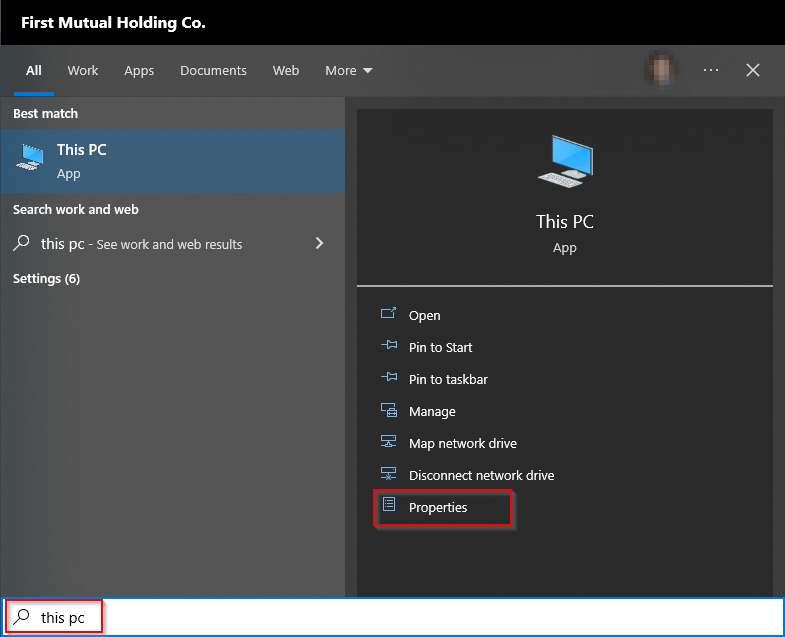The height and width of the screenshot is (637, 785).
Task: Click the Pin to taskbar pin icon
Action: [389, 377]
